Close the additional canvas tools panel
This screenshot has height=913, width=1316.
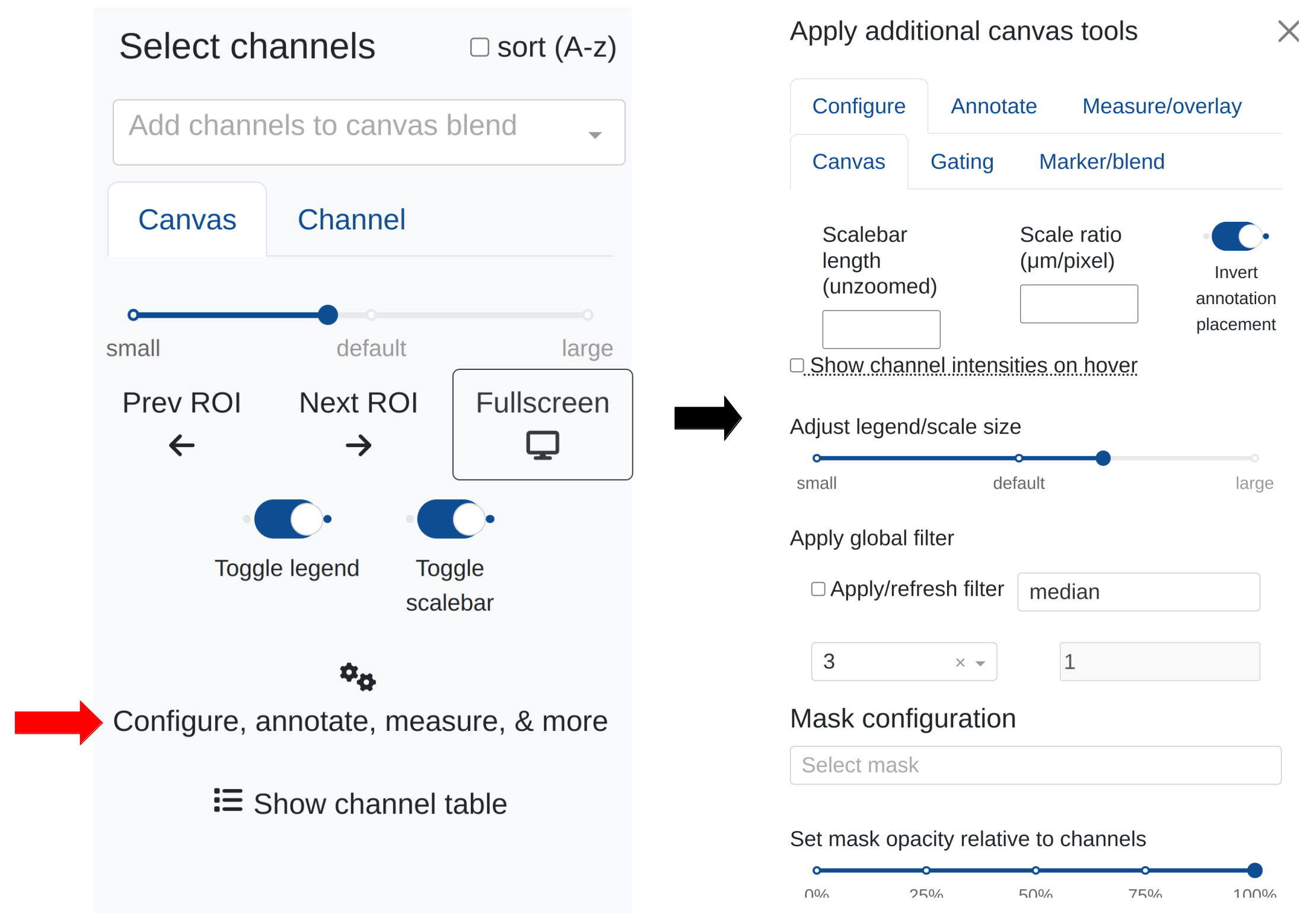pos(1288,31)
